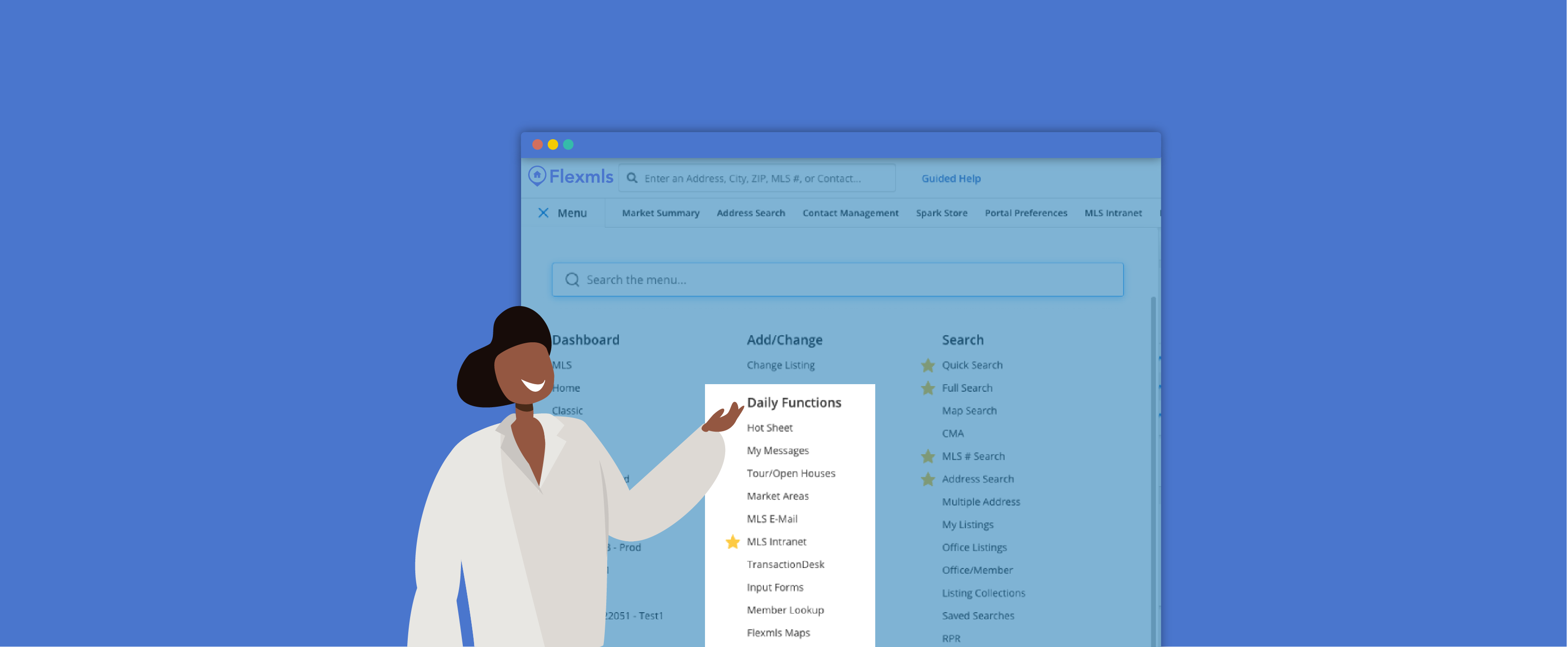
Task: Open Change Listing under Add/Change
Action: point(780,364)
